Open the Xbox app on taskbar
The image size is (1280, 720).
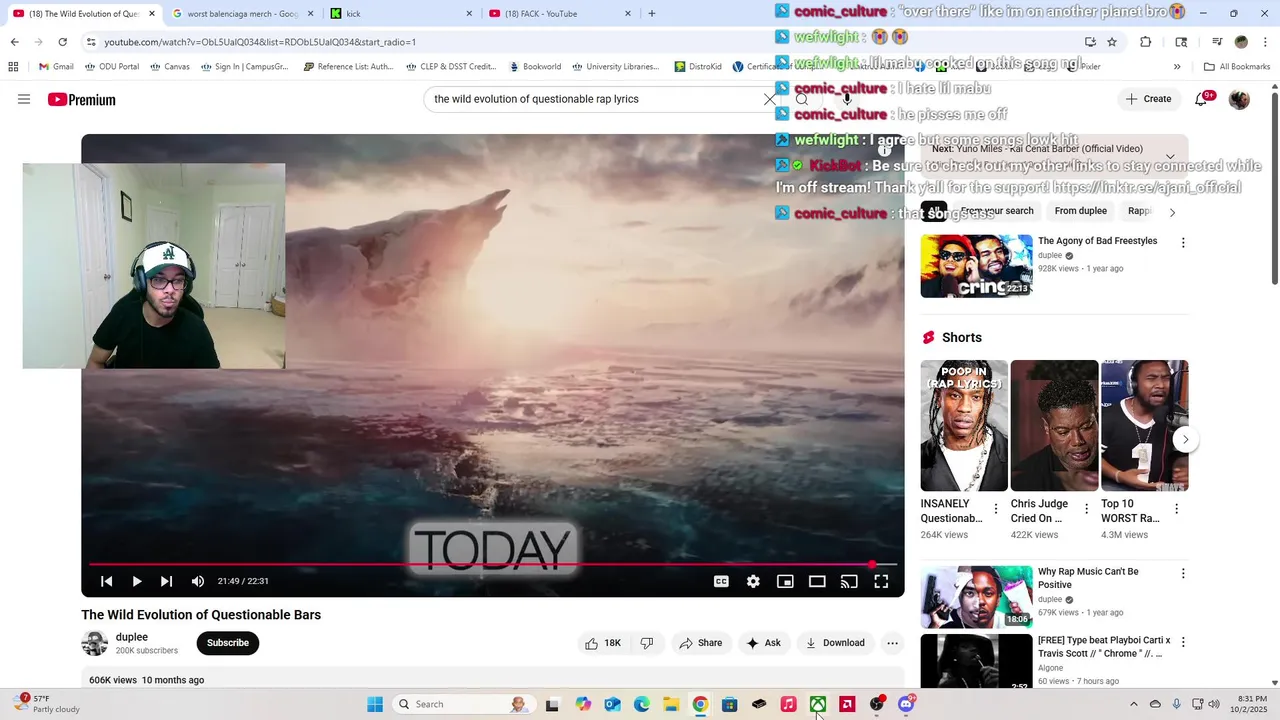click(x=818, y=704)
